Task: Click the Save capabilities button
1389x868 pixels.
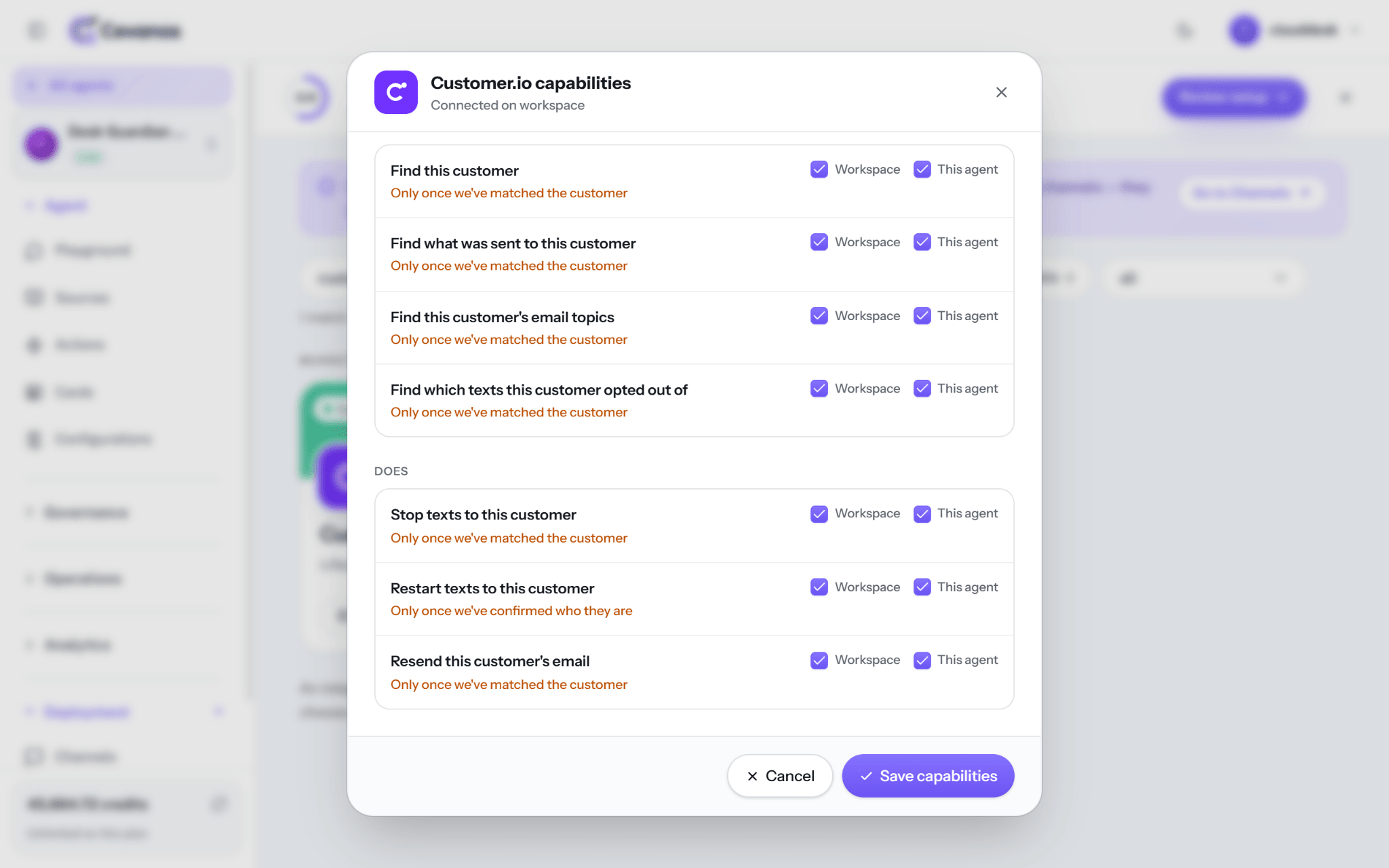Action: 928,776
